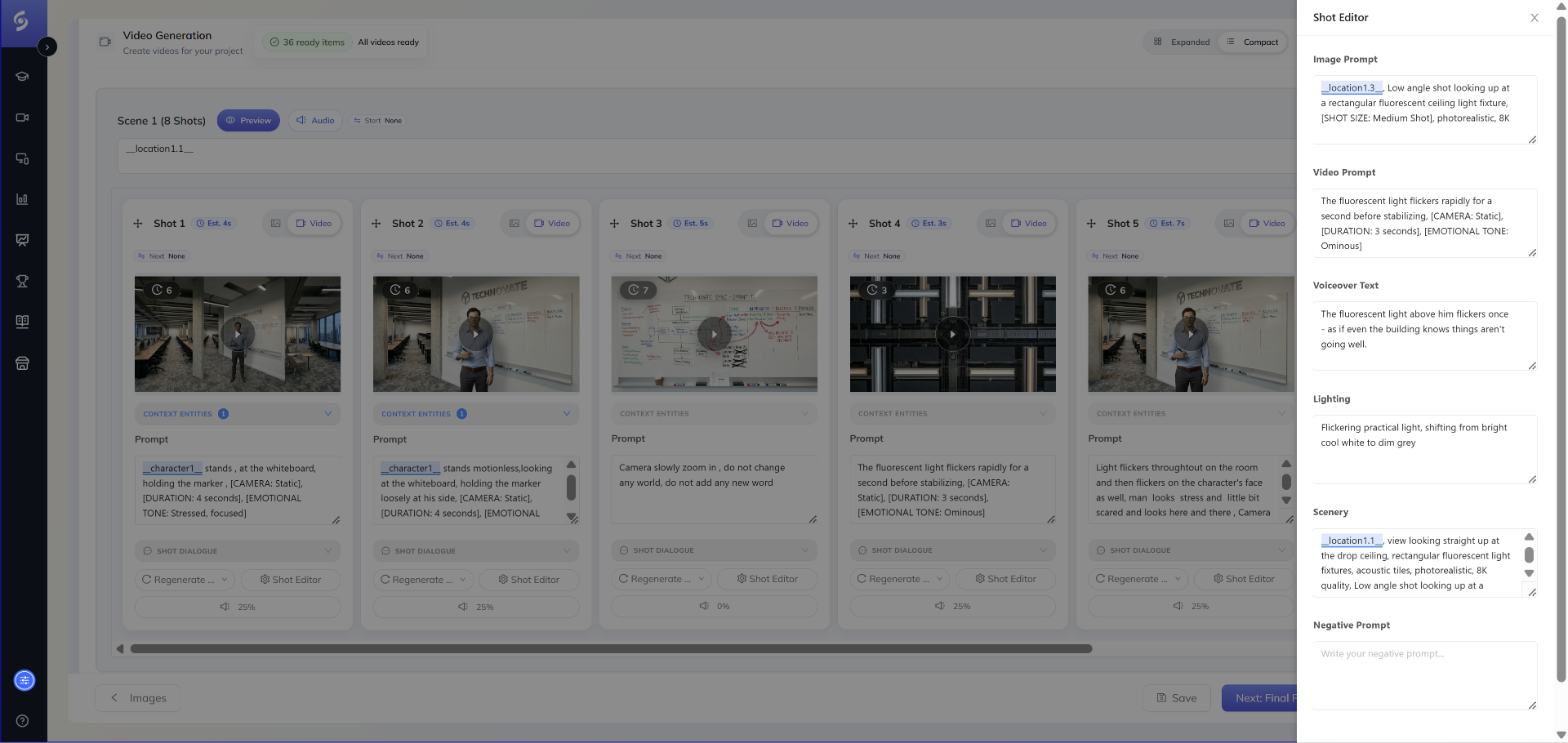Click the Lighting text field

(1425, 450)
